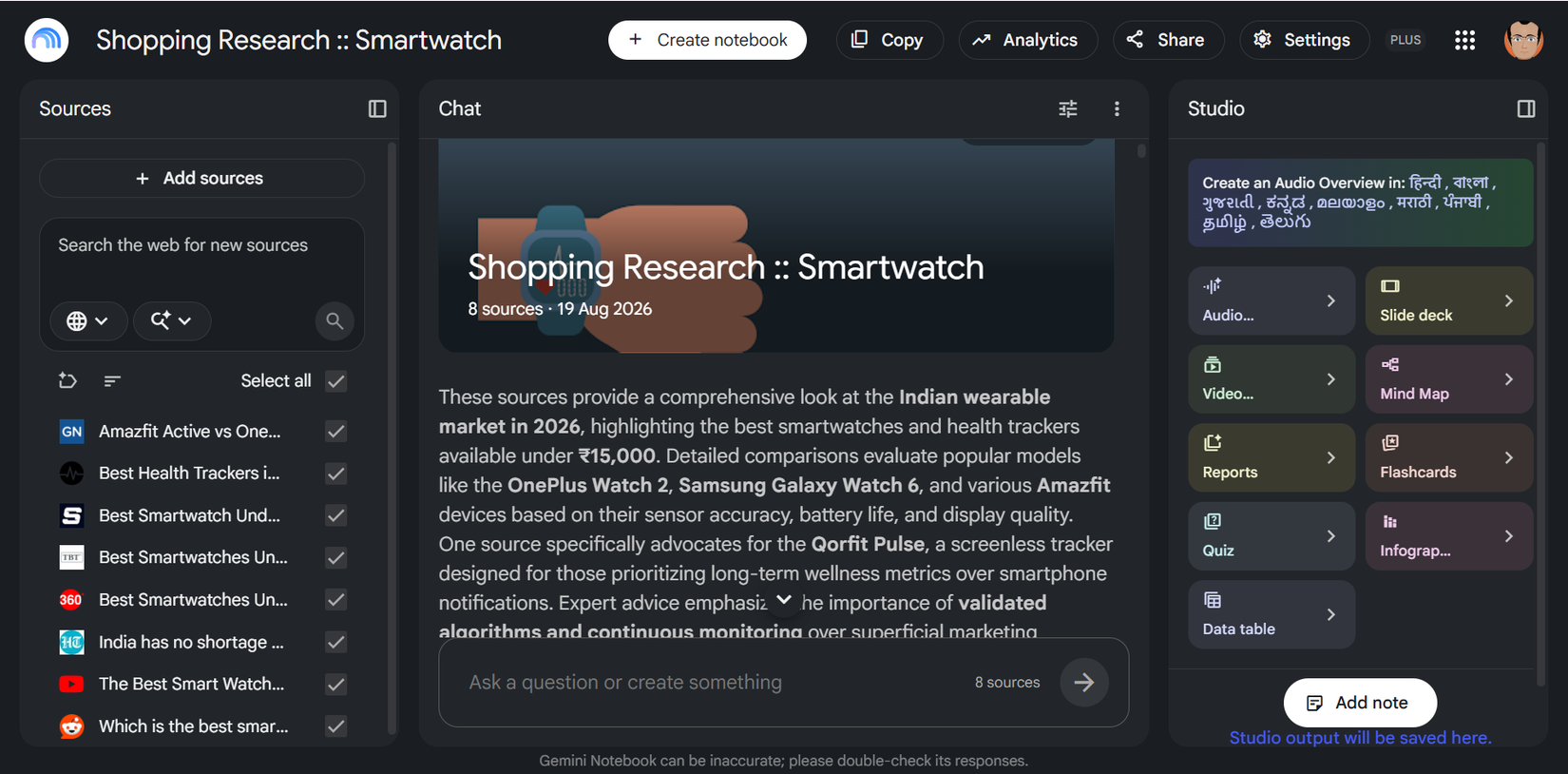
Task: Collapse the Studio panel
Action: (x=1526, y=108)
